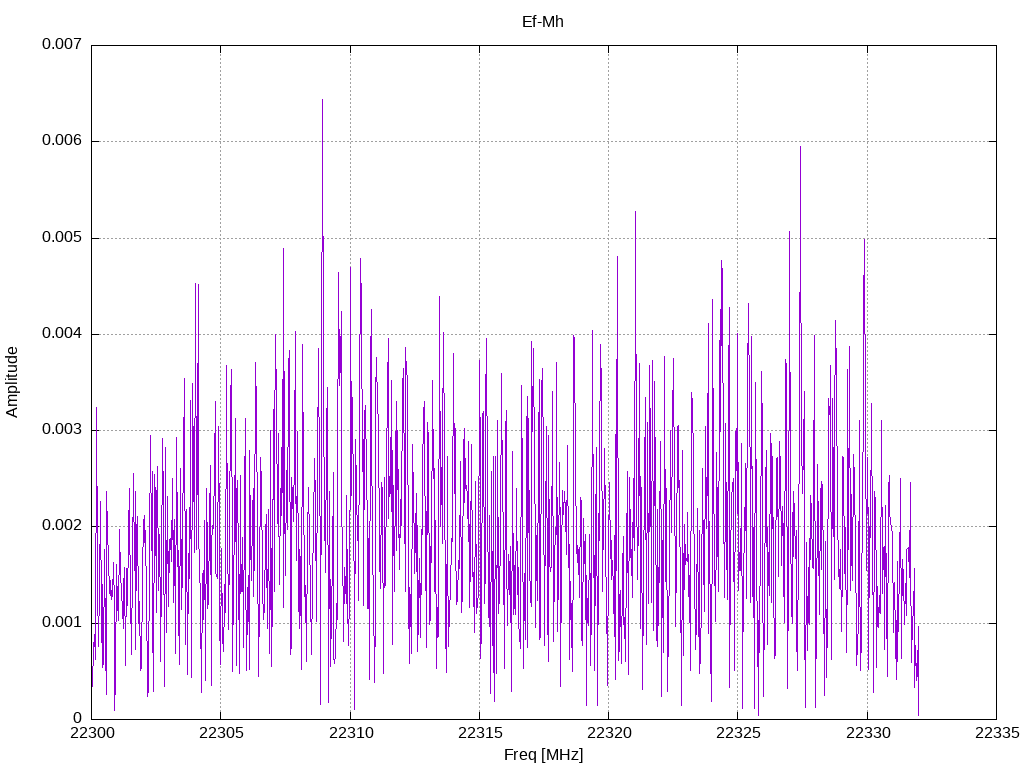
Task: Click the 'Freq [MHz]' x-axis label
Action: [x=543, y=754]
